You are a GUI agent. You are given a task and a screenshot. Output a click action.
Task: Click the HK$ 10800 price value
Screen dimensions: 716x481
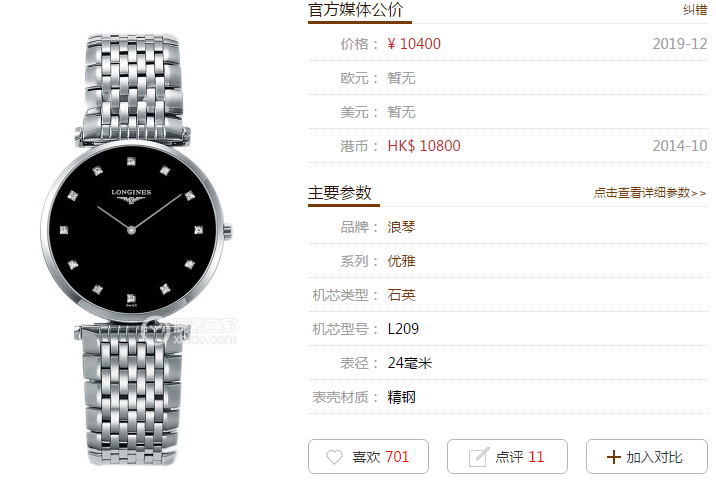(424, 146)
